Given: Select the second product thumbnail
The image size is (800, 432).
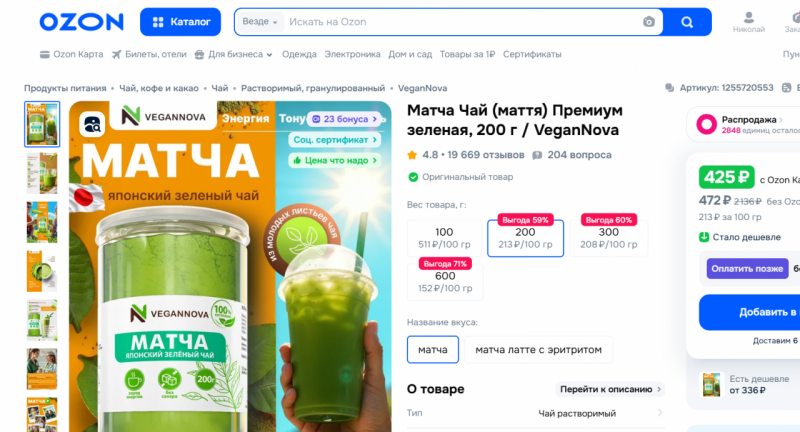Looking at the screenshot, I should pyautogui.click(x=42, y=173).
